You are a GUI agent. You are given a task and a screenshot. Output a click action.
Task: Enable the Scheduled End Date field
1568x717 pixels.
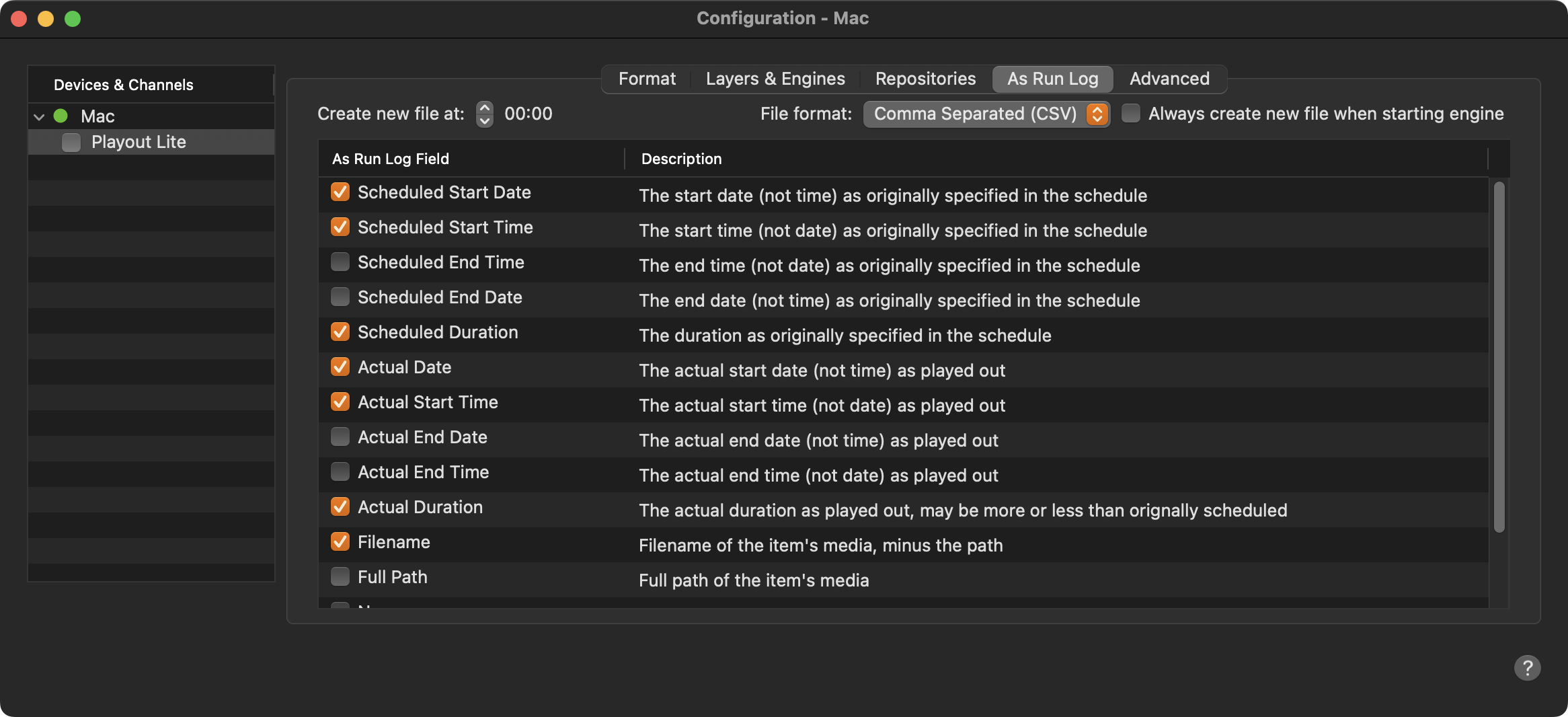[340, 297]
